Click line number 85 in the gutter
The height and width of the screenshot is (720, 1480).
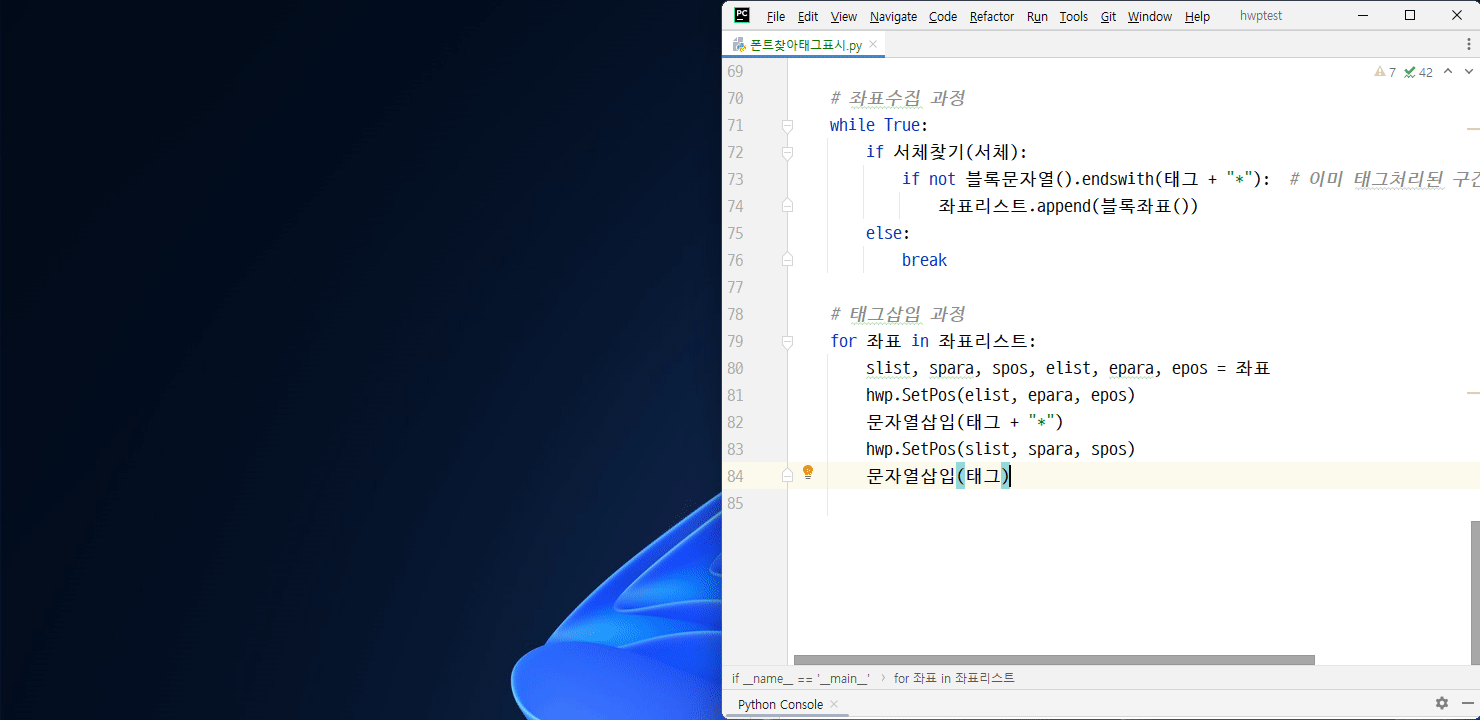[734, 503]
